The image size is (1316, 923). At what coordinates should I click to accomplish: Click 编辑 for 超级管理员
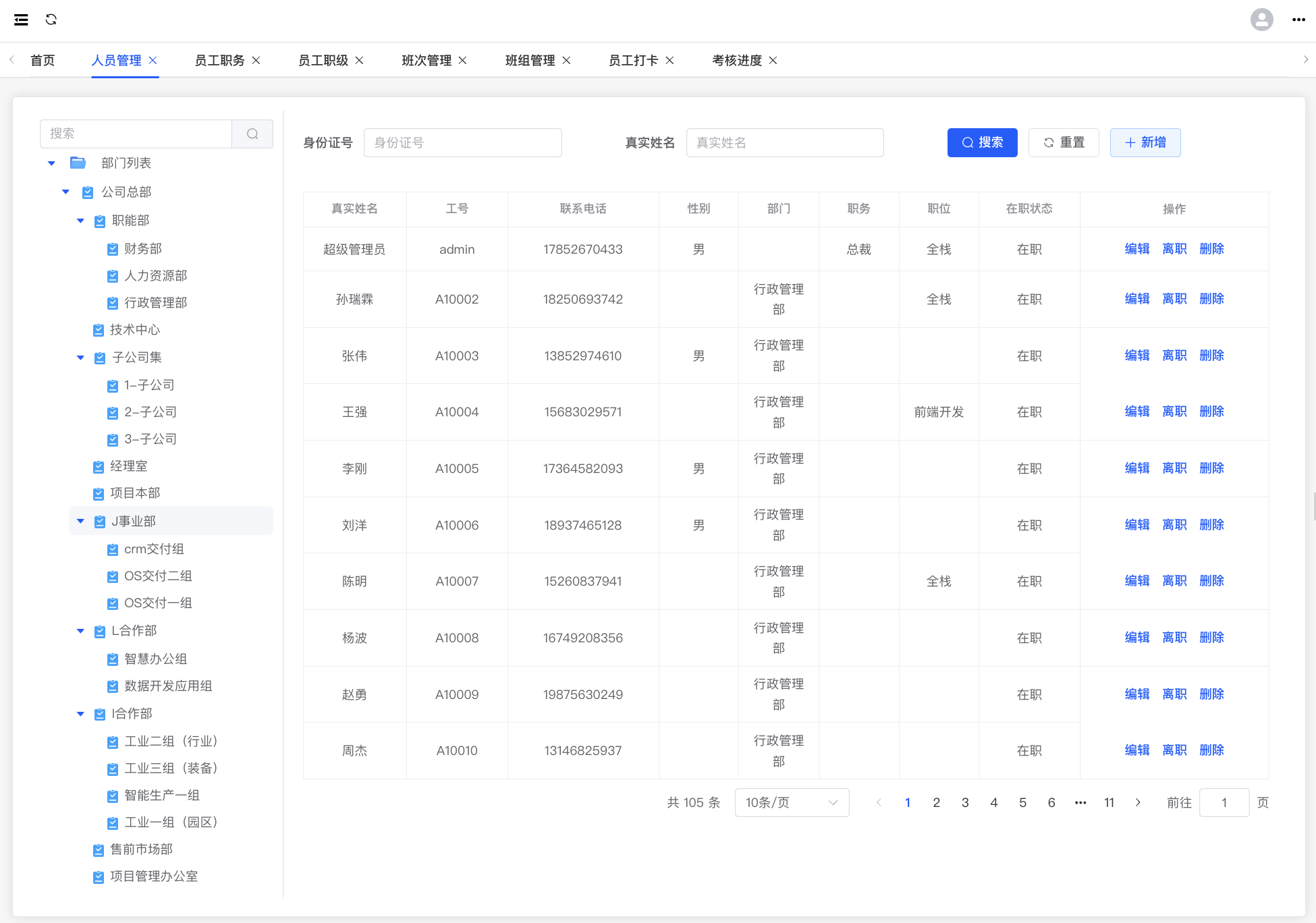click(x=1137, y=249)
